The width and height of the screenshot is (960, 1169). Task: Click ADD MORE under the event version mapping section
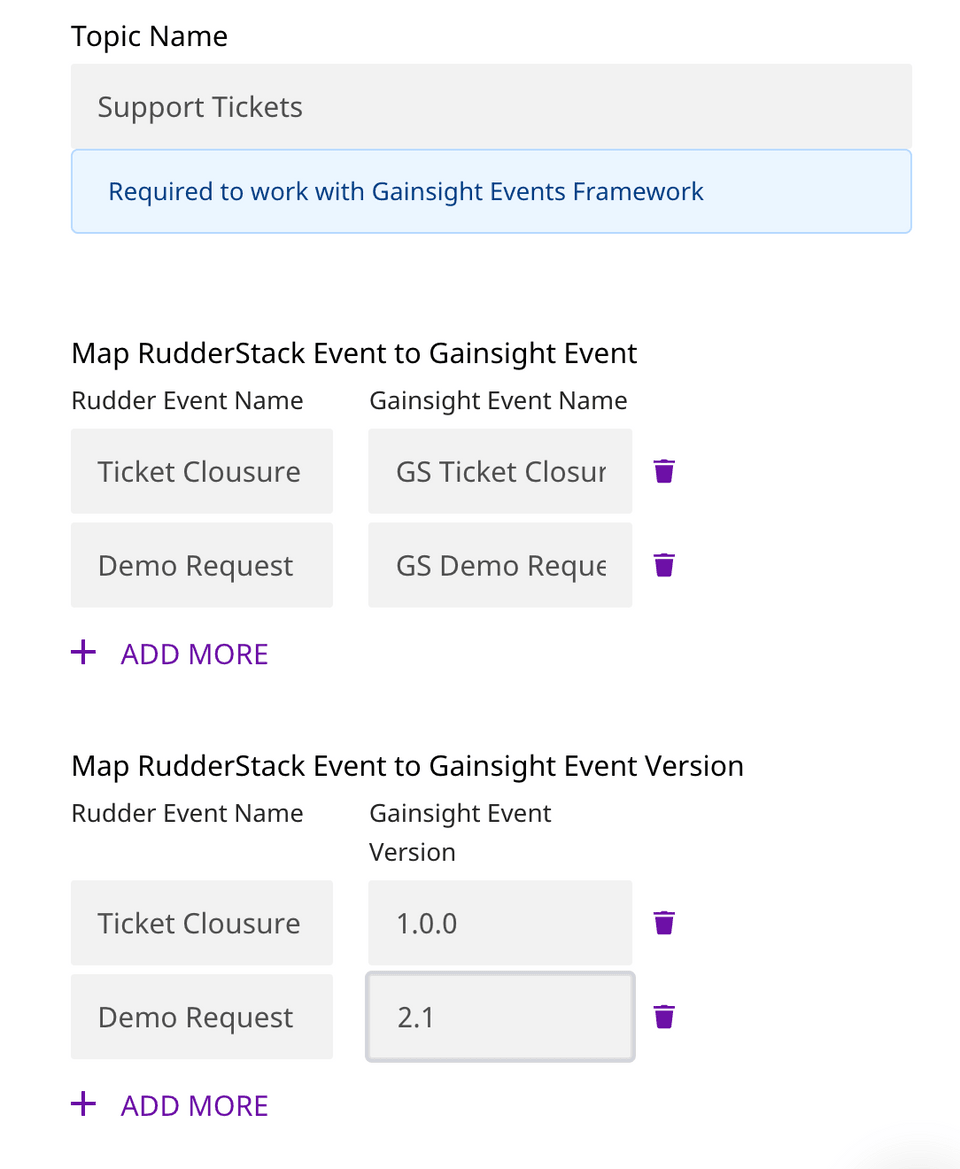(194, 1105)
